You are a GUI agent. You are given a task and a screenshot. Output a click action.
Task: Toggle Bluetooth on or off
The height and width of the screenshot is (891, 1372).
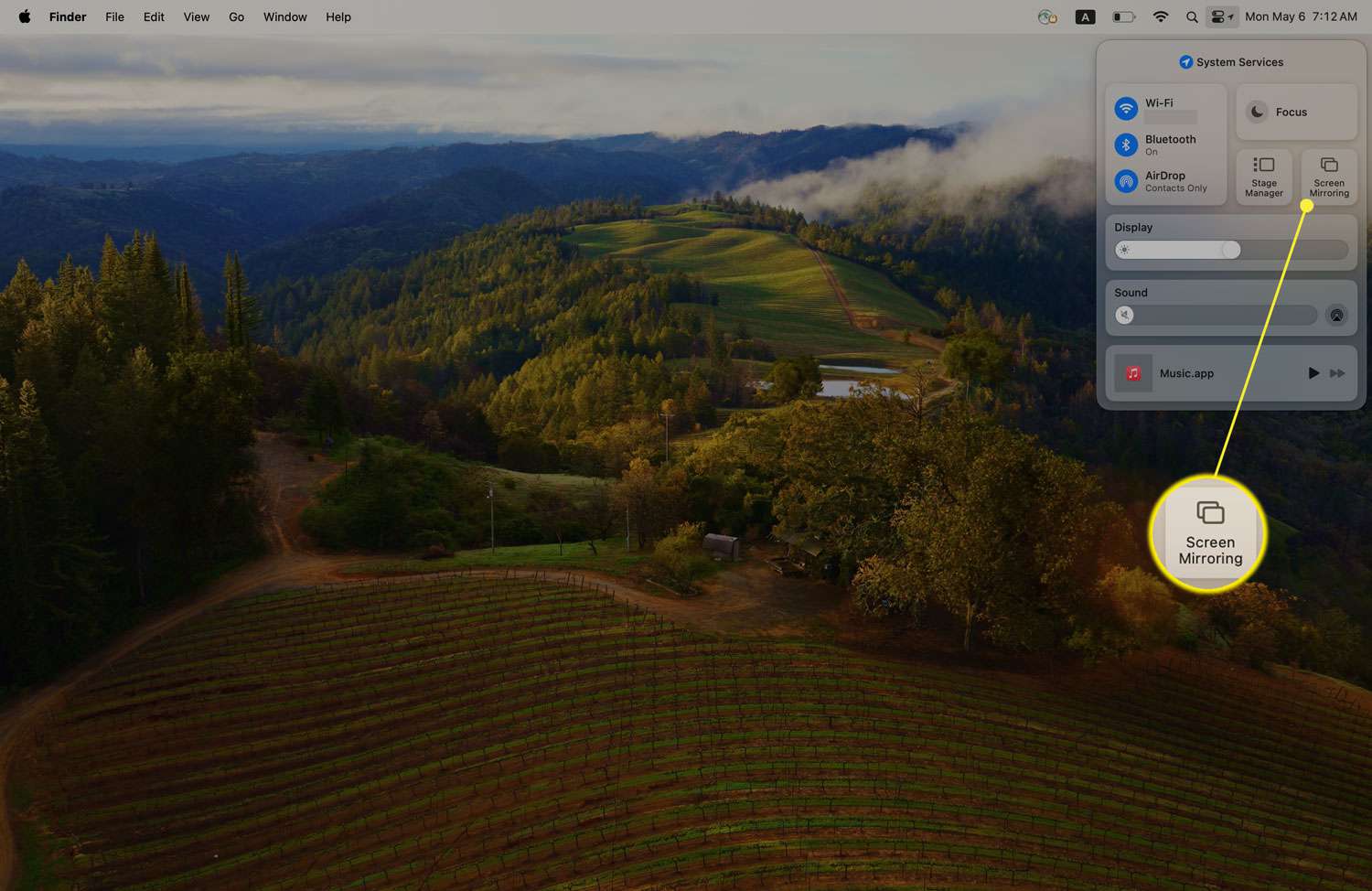point(1126,145)
